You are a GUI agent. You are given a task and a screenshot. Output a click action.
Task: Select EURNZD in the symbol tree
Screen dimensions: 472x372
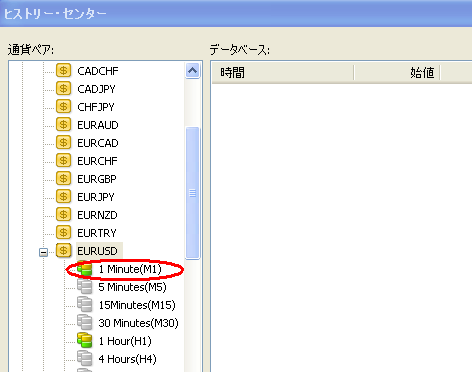click(x=97, y=215)
